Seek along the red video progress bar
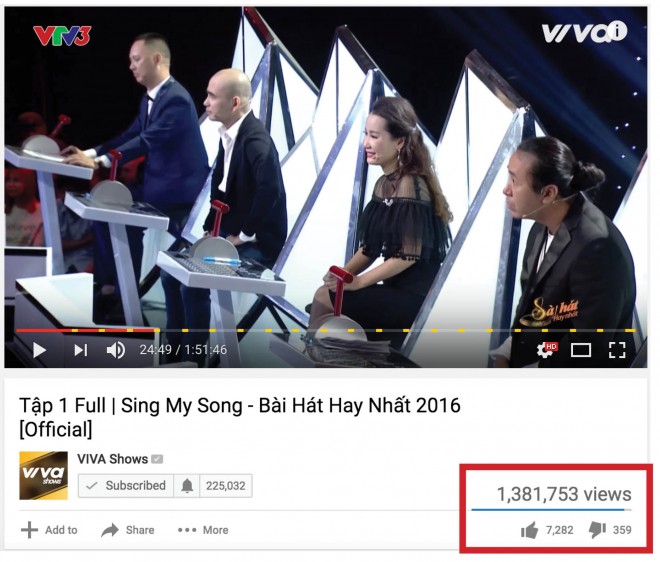The width and height of the screenshot is (660, 562). click(85, 330)
